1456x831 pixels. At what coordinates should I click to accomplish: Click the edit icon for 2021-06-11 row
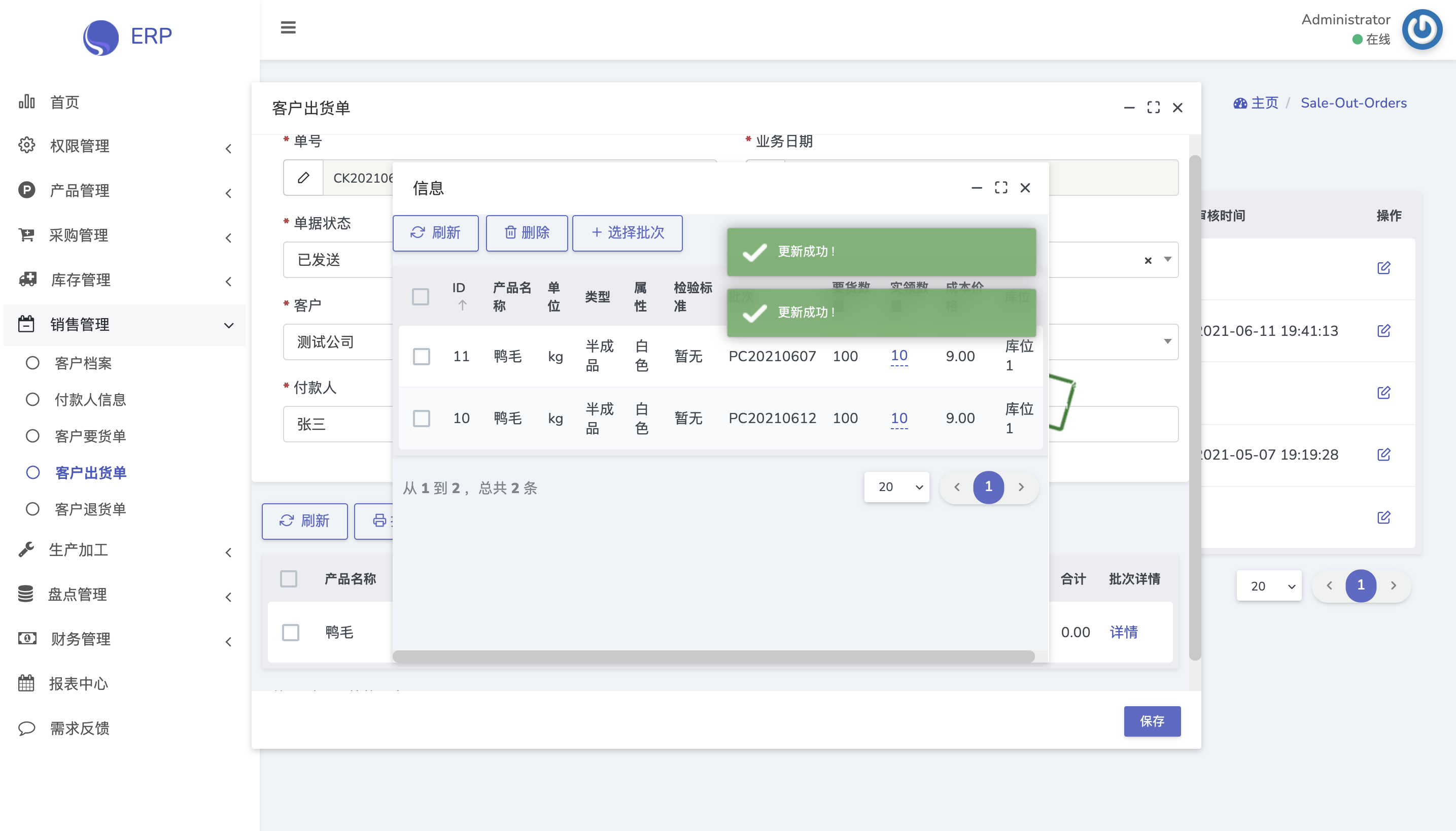click(1383, 330)
